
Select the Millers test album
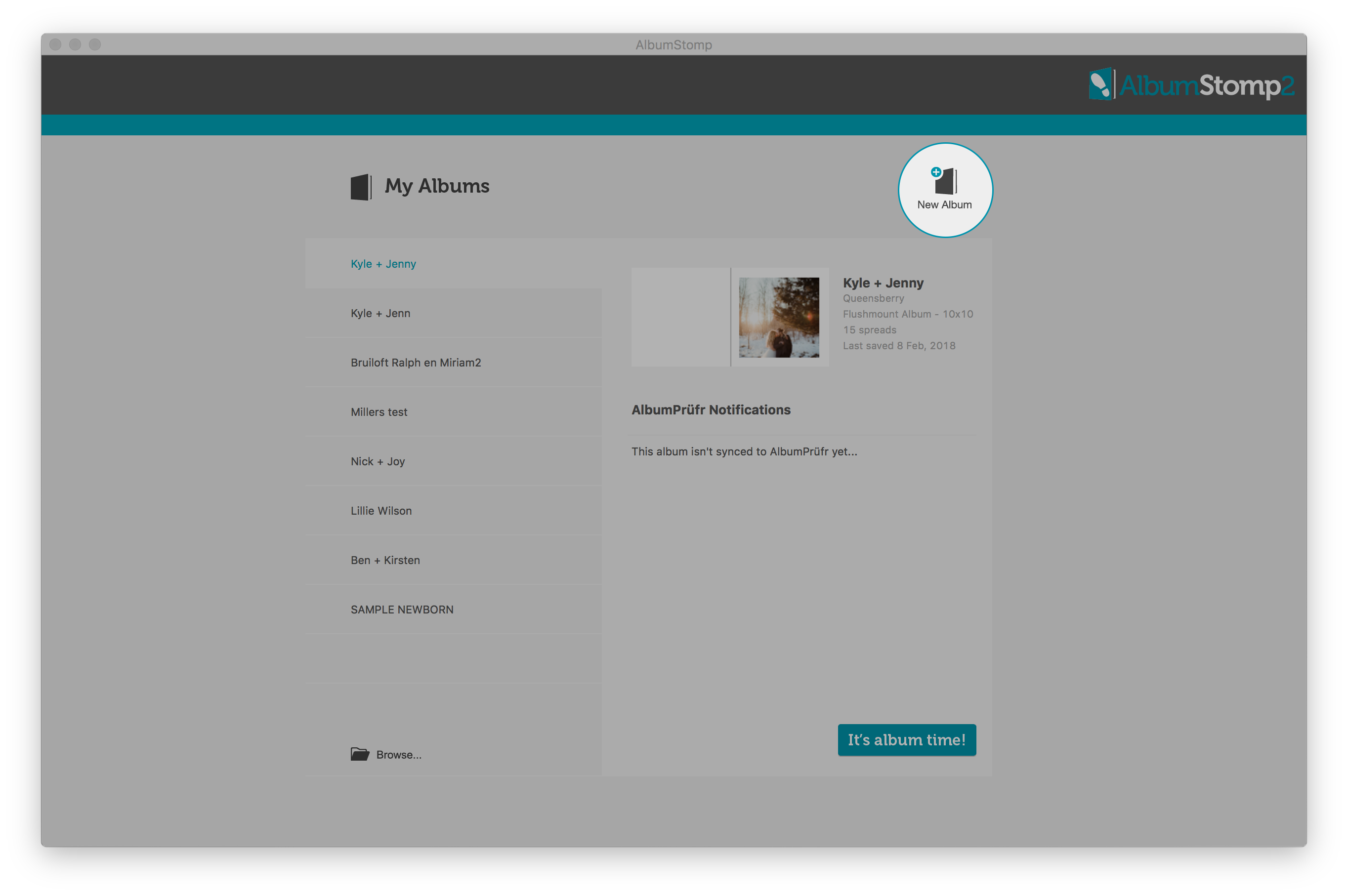pos(454,412)
